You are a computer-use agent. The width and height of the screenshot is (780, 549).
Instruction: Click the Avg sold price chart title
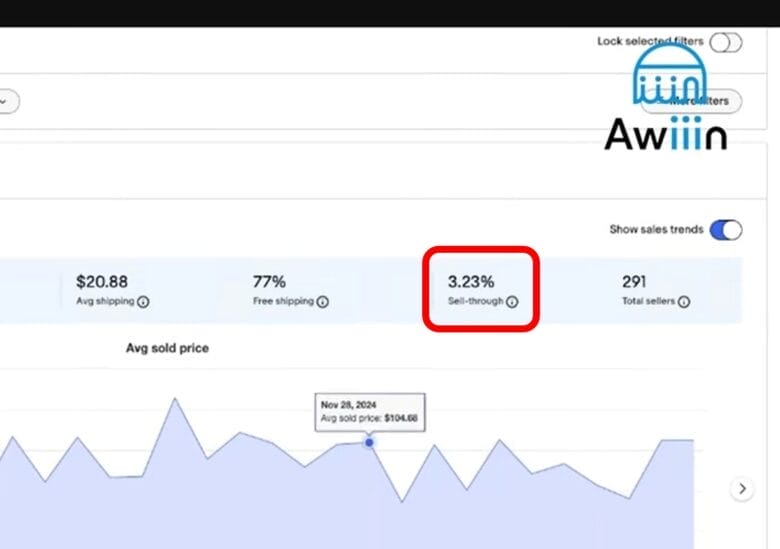point(167,348)
